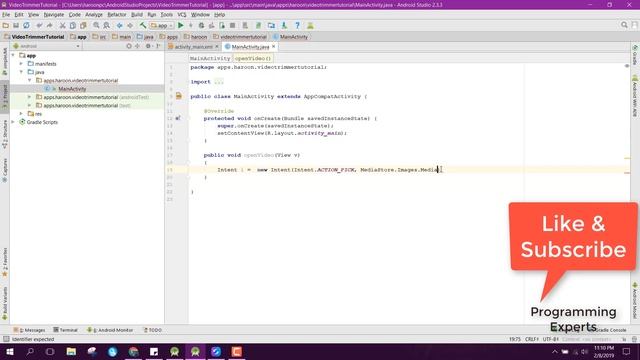Close the MainActivity.java editor tab
This screenshot has height=360, width=640.
click(273, 47)
